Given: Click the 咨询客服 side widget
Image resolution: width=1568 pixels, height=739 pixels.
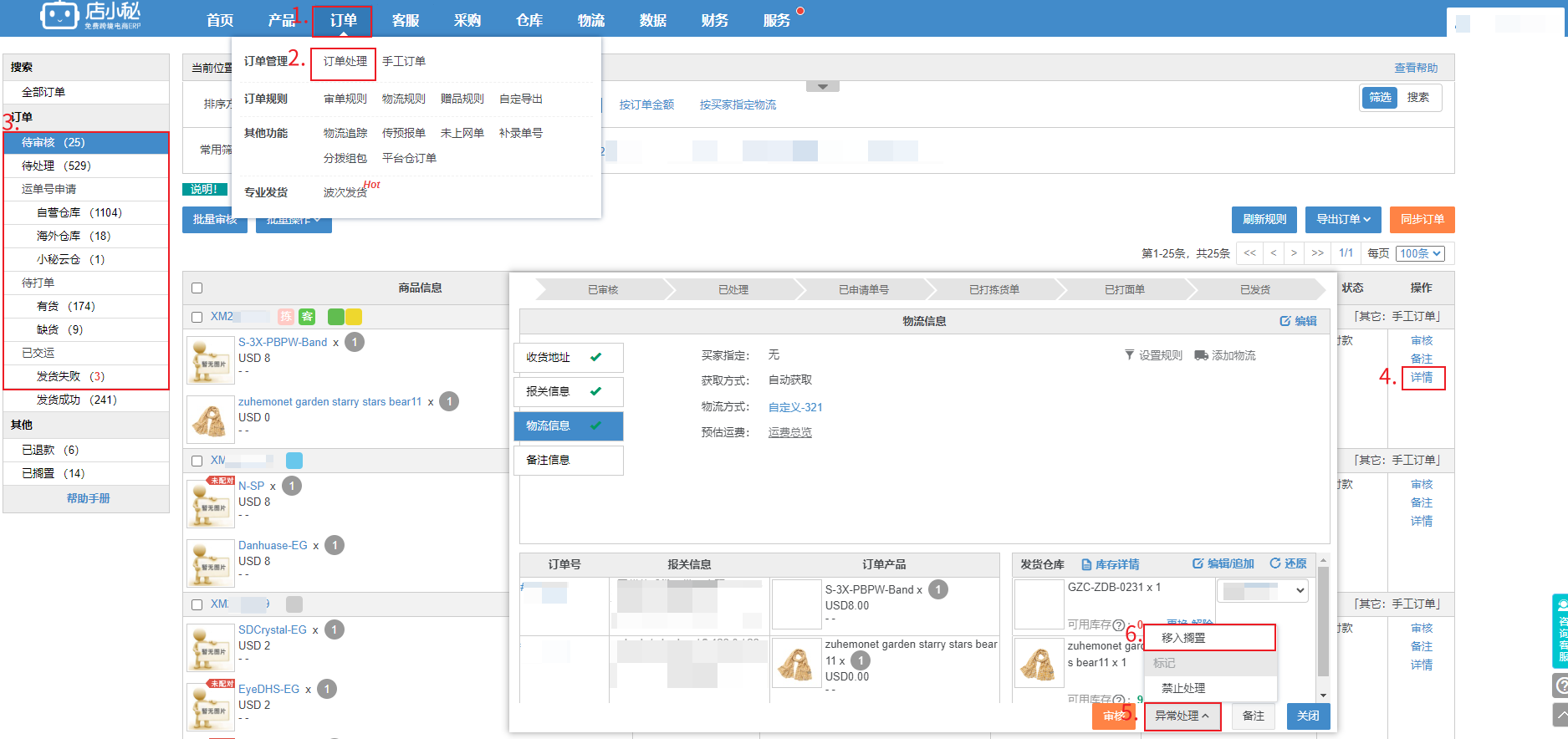Looking at the screenshot, I should [1560, 631].
